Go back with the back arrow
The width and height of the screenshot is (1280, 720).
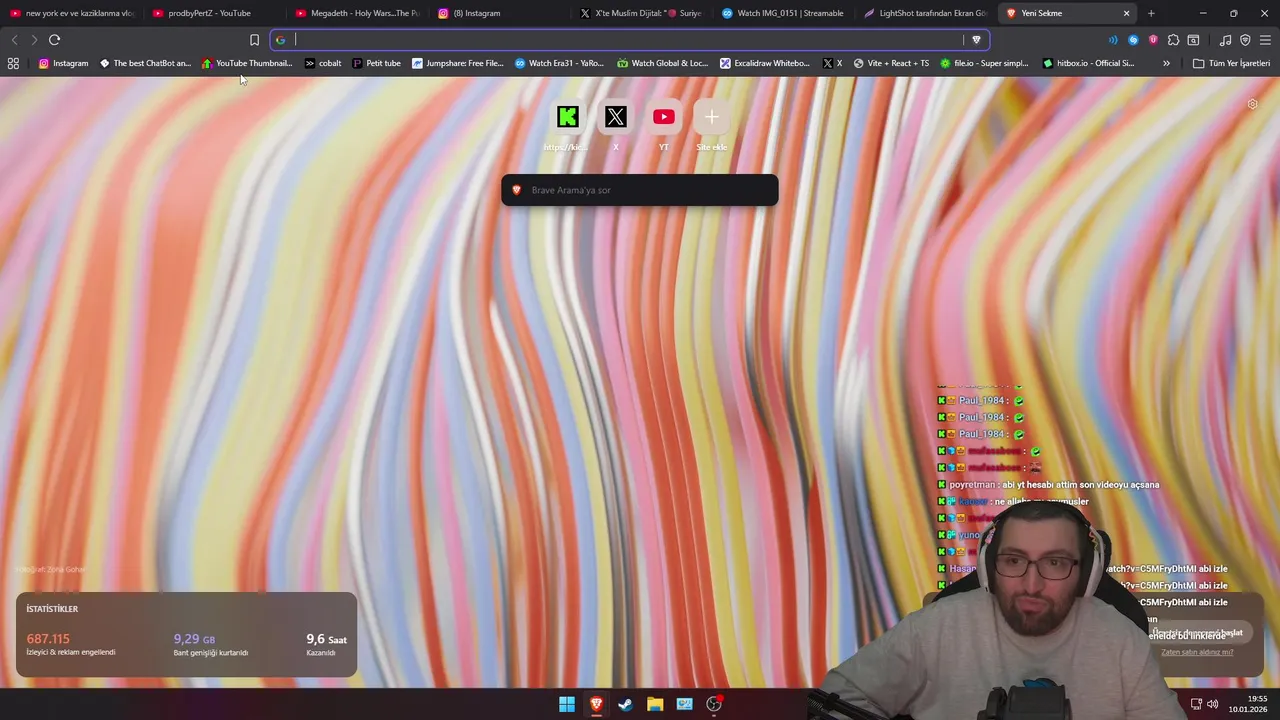[x=14, y=40]
